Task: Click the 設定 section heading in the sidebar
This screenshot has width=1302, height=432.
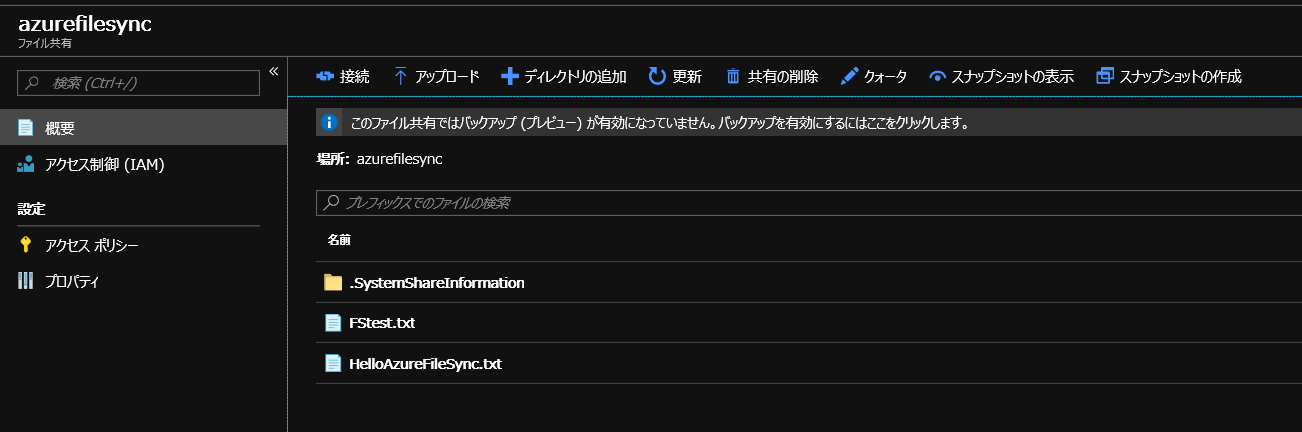Action: coord(32,209)
